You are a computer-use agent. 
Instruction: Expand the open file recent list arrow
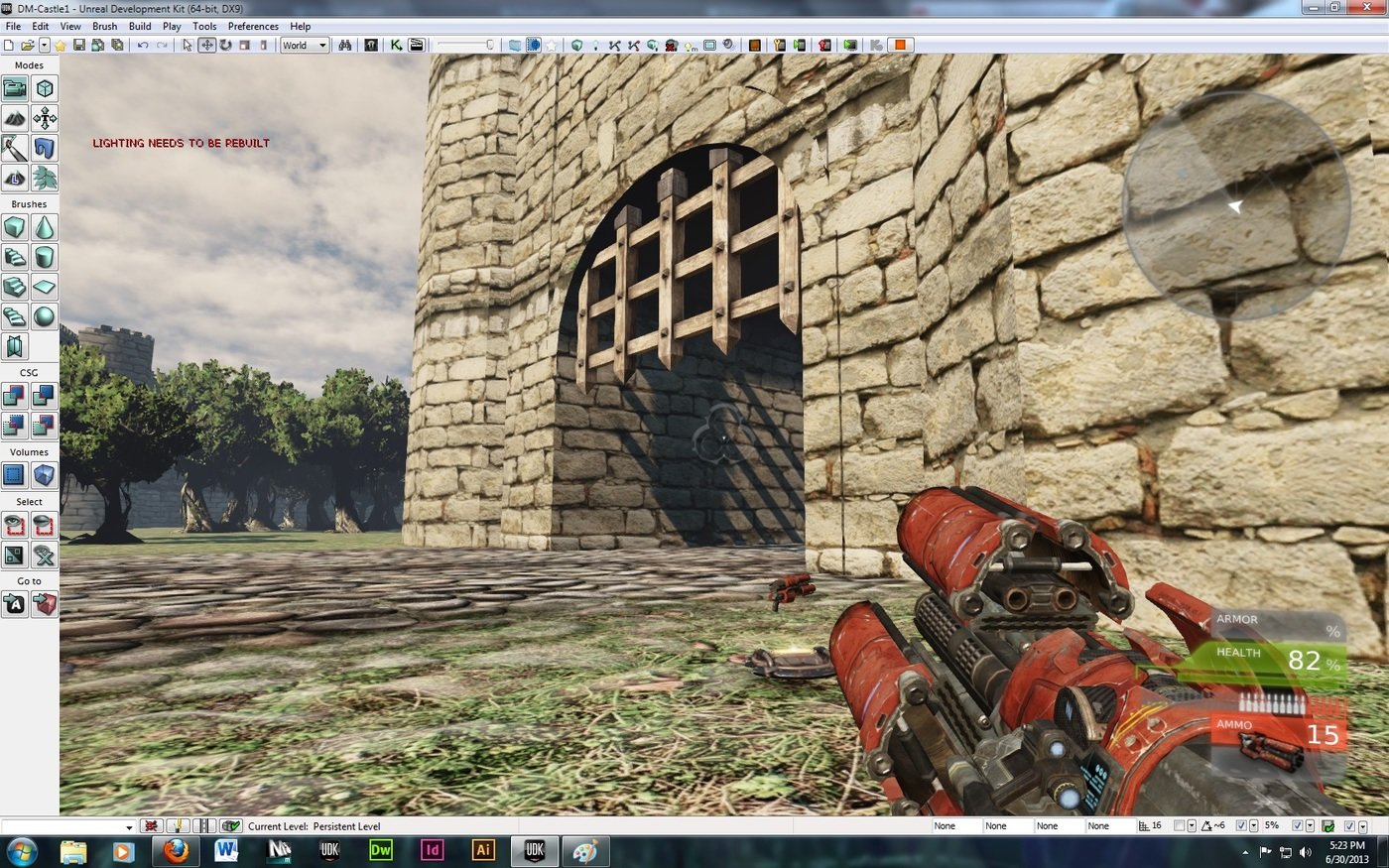(x=45, y=46)
